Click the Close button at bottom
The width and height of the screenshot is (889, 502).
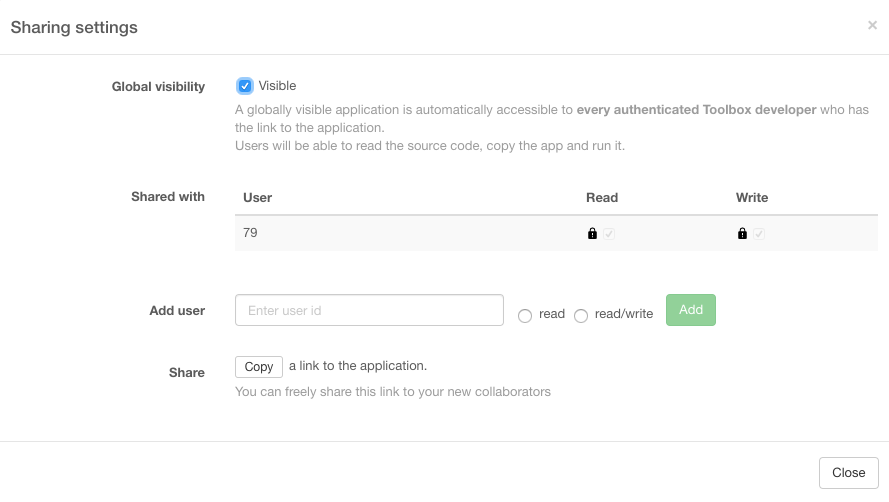coord(848,473)
